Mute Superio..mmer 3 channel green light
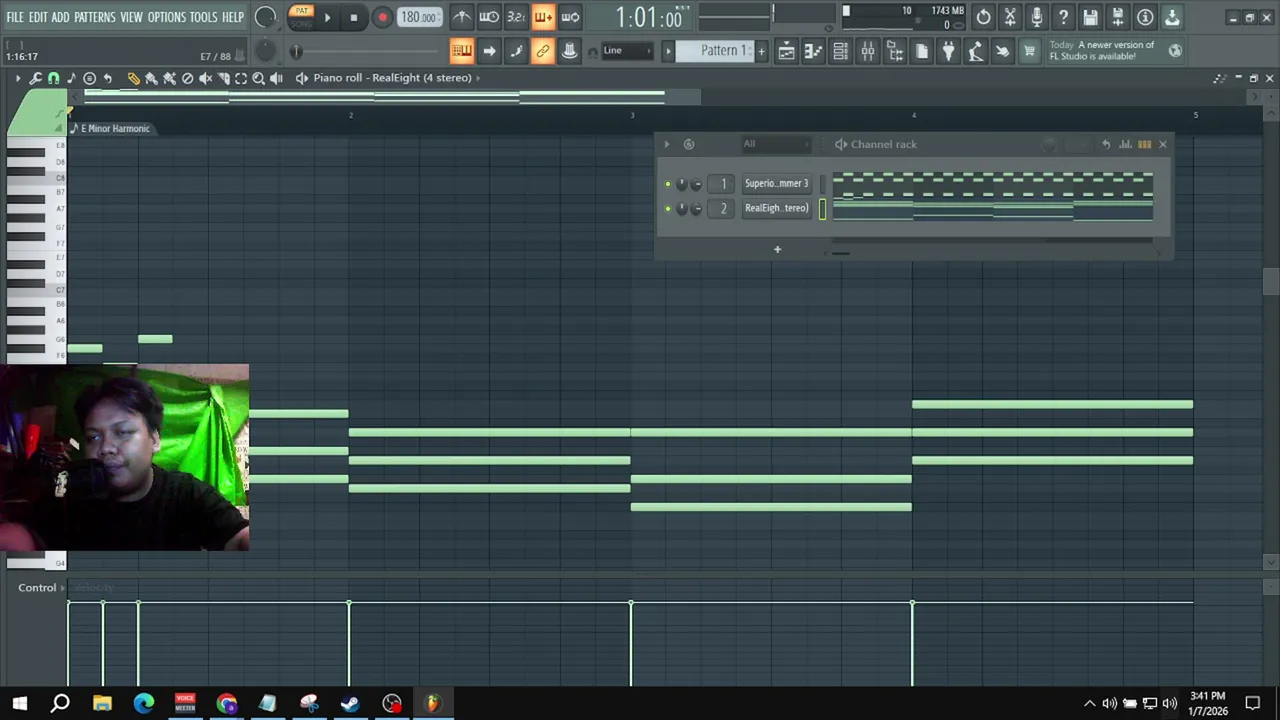 click(x=668, y=184)
